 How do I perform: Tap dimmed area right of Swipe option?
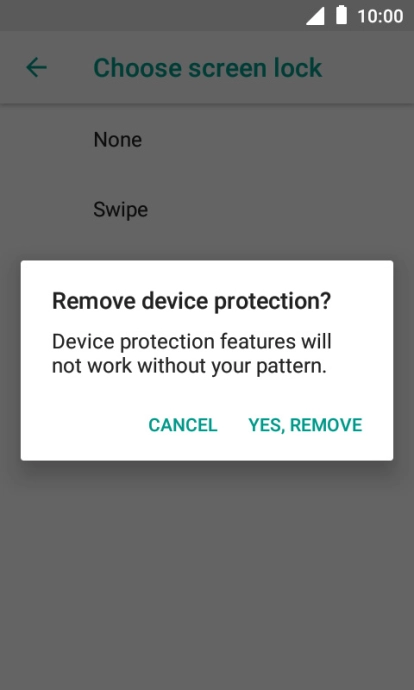[x=282, y=210]
